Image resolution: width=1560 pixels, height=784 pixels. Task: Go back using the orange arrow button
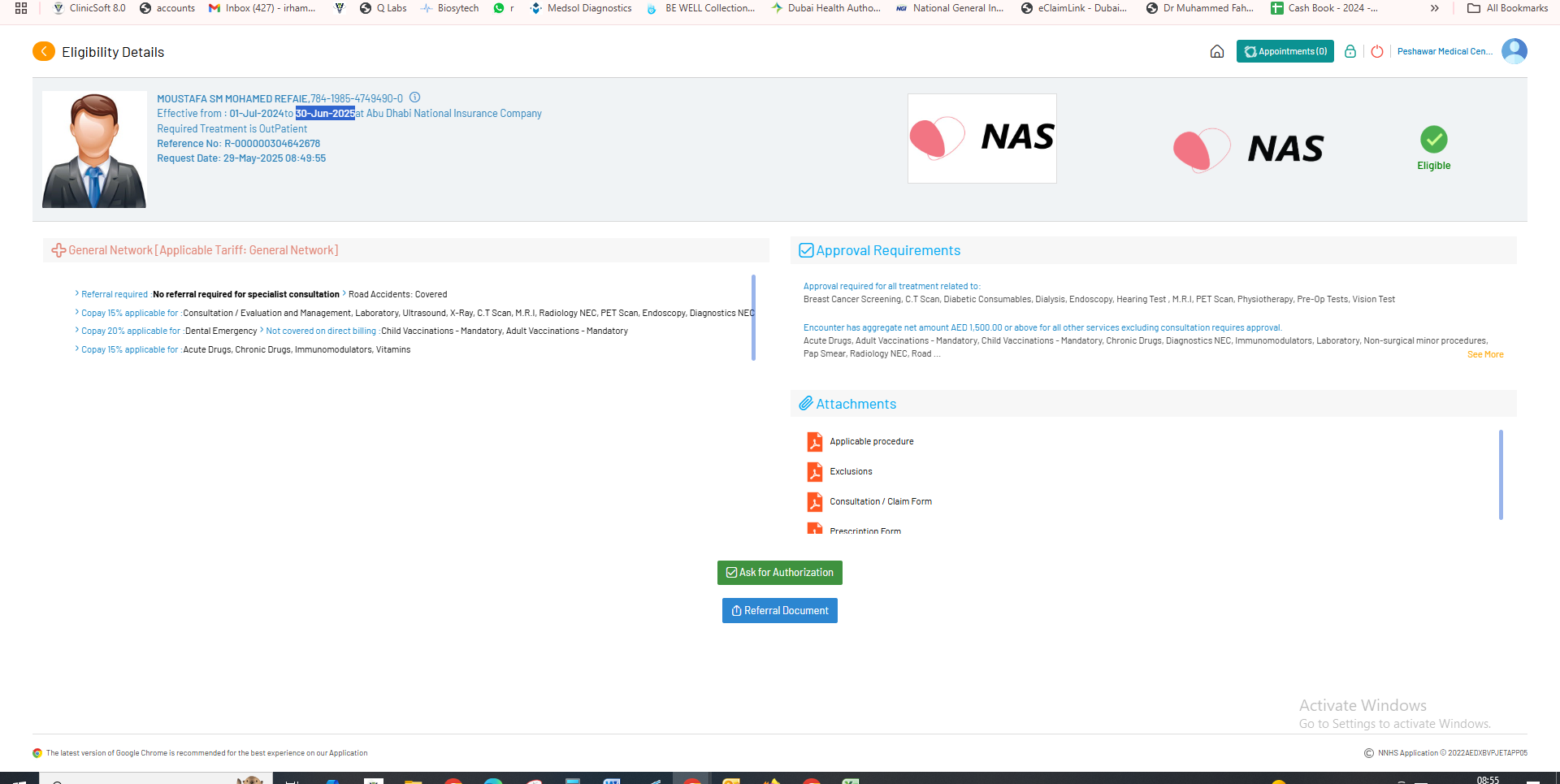(44, 51)
